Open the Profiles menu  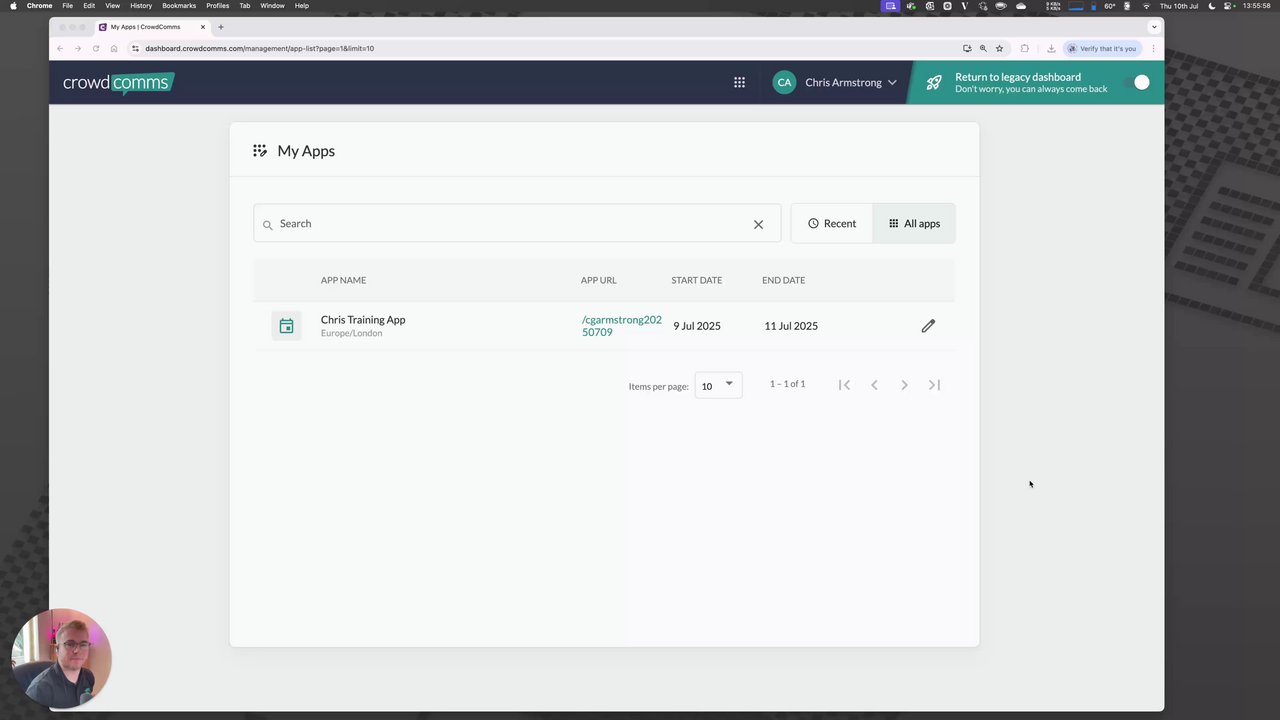(217, 6)
